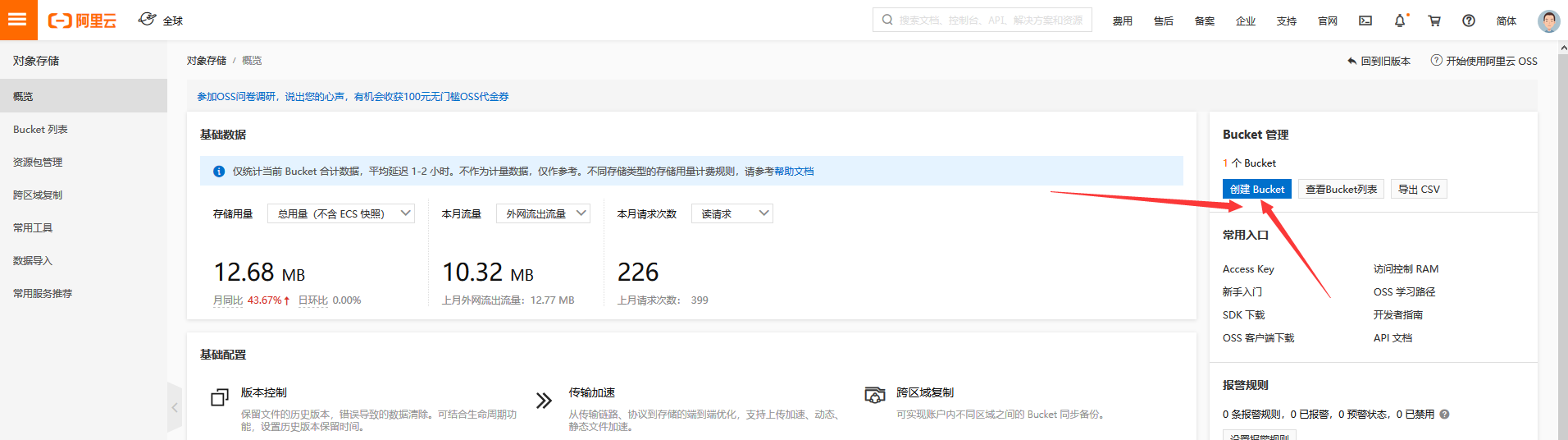Screen dimensions: 1568x440
Task: Click the search magnifier icon
Action: tap(887, 20)
